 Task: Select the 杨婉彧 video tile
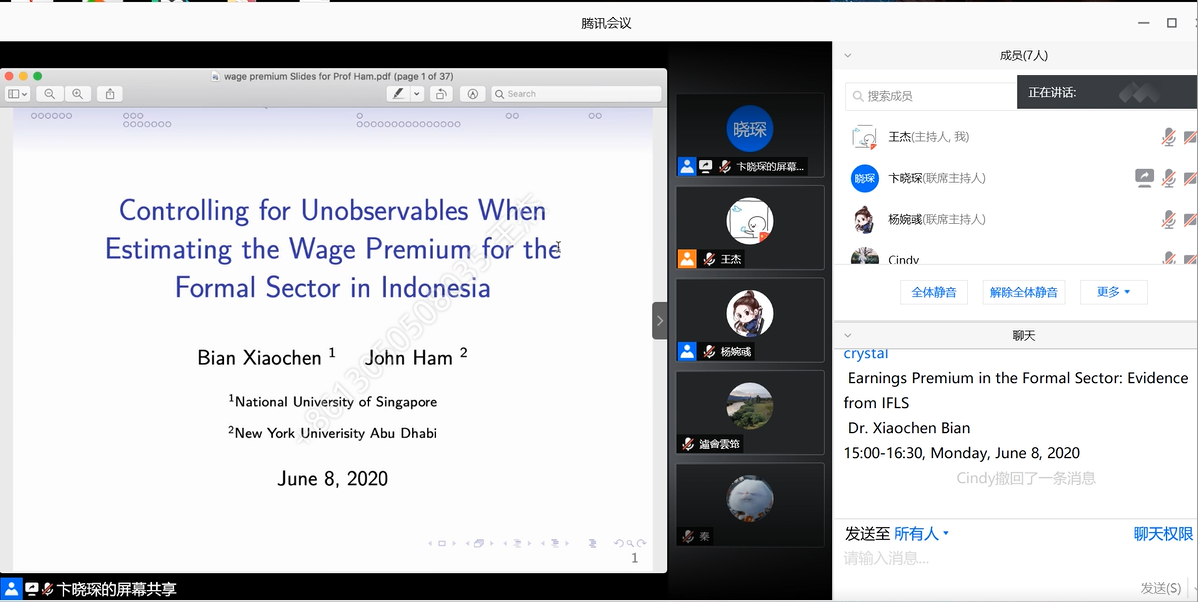point(750,319)
